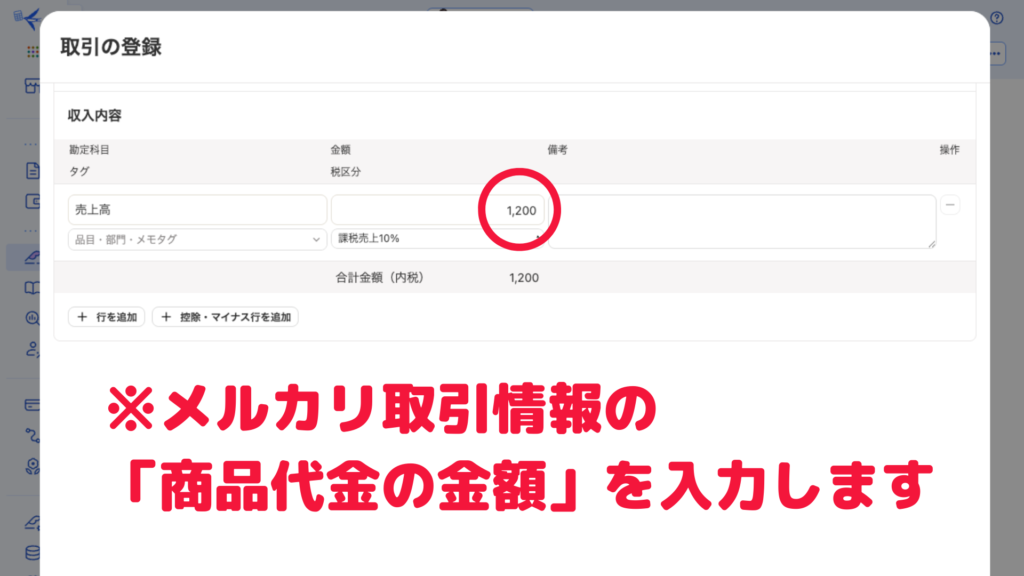Click the 行を追加 button
The height and width of the screenshot is (576, 1024).
[107, 317]
